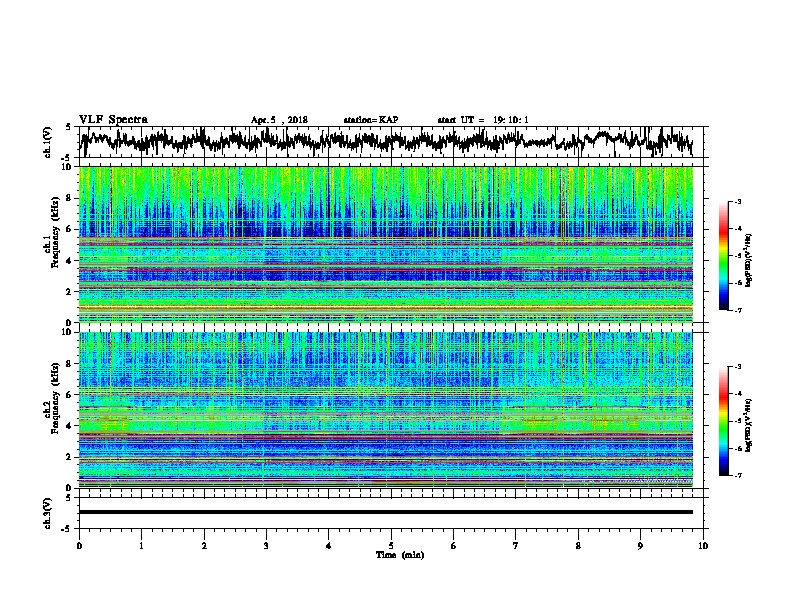Viewport: 792px width, 612px height.
Task: Click the ch.1 frequency spectrogram panel
Action: point(386,244)
